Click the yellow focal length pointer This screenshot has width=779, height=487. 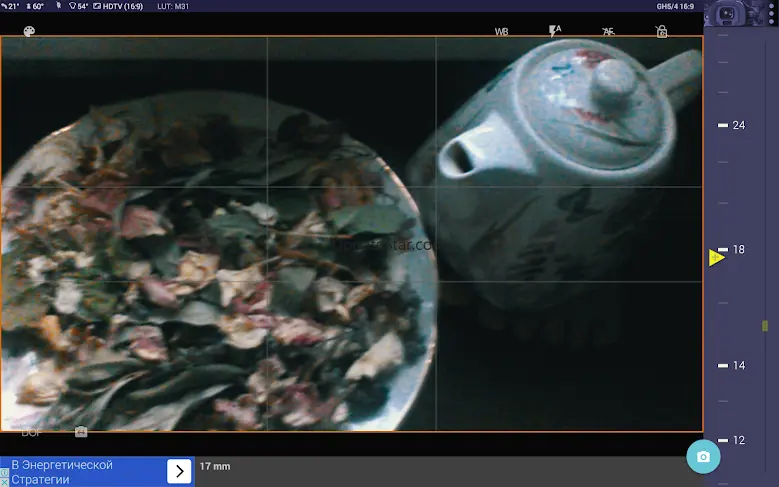pyautogui.click(x=716, y=257)
